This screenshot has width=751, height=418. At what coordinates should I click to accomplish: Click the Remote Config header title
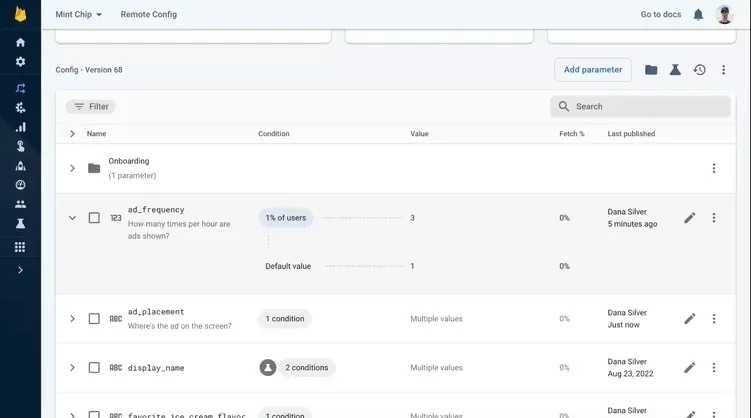pos(148,14)
